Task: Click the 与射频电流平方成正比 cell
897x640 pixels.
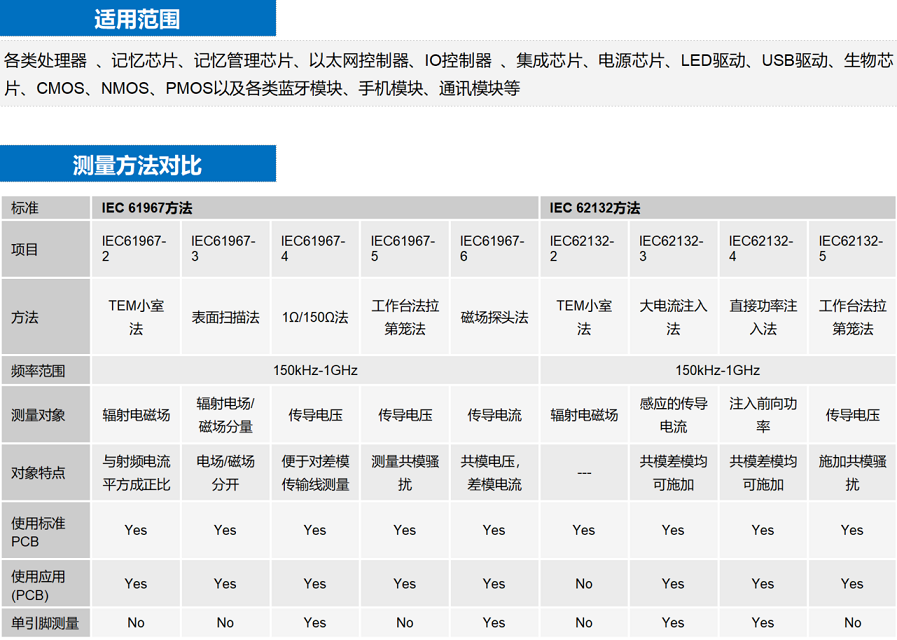Action: [x=136, y=472]
